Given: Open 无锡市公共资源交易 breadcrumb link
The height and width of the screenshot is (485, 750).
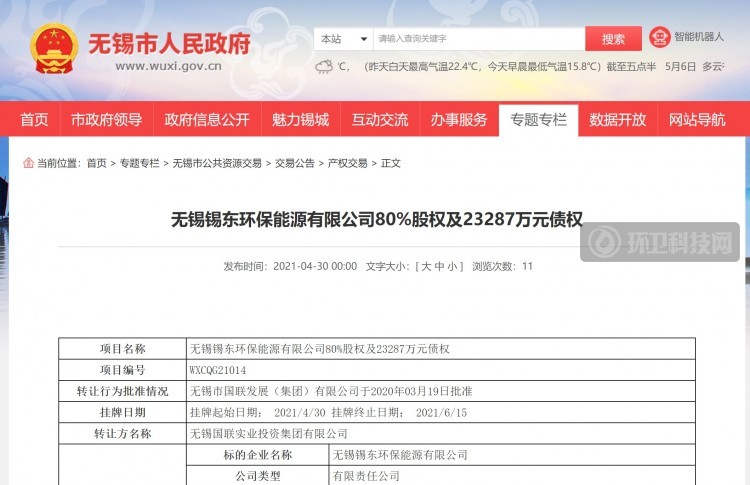Looking at the screenshot, I should (217, 163).
